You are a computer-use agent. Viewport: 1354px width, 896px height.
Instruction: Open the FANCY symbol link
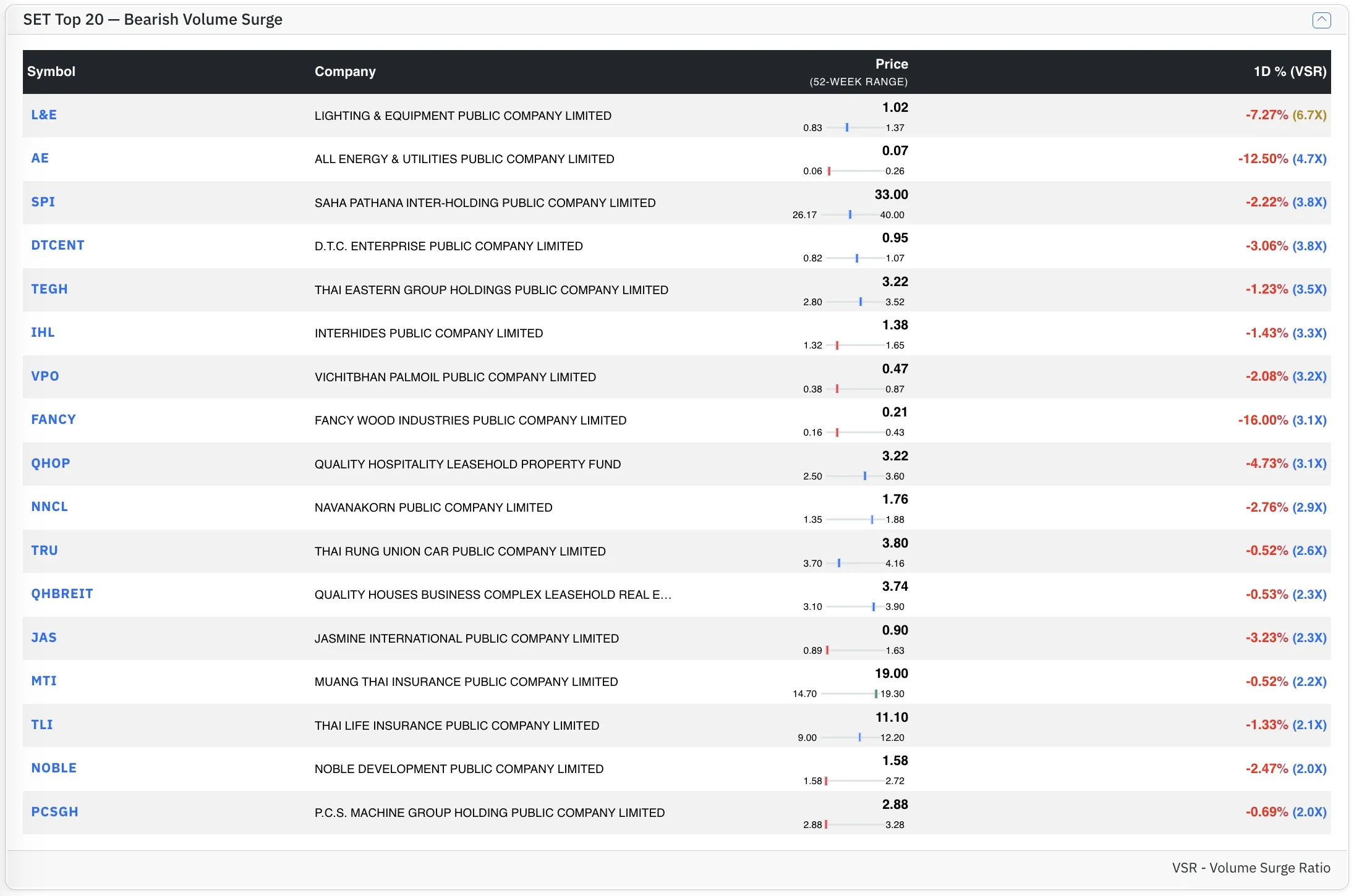coord(53,420)
